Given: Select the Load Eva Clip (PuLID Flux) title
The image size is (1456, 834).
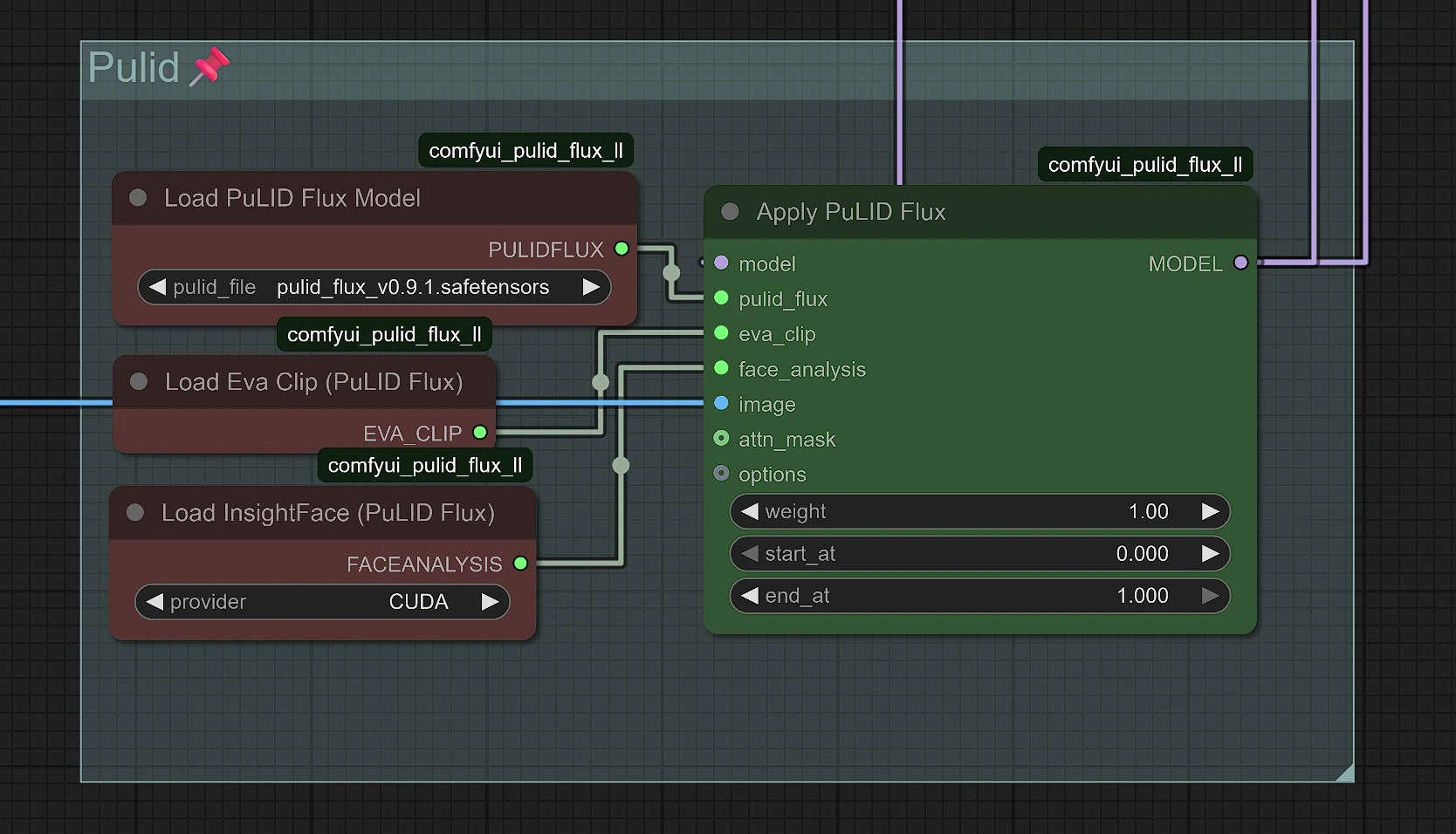Looking at the screenshot, I should coord(314,382).
